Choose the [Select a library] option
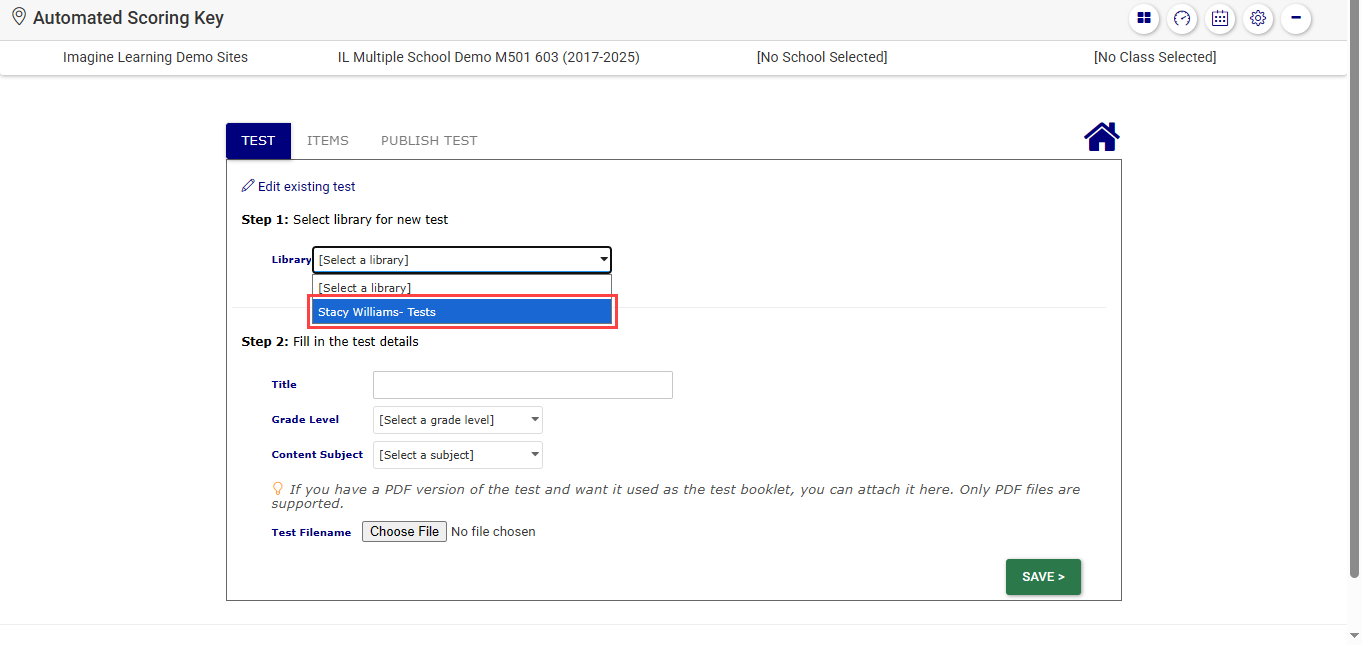Image resolution: width=1362 pixels, height=645 pixels. point(462,287)
